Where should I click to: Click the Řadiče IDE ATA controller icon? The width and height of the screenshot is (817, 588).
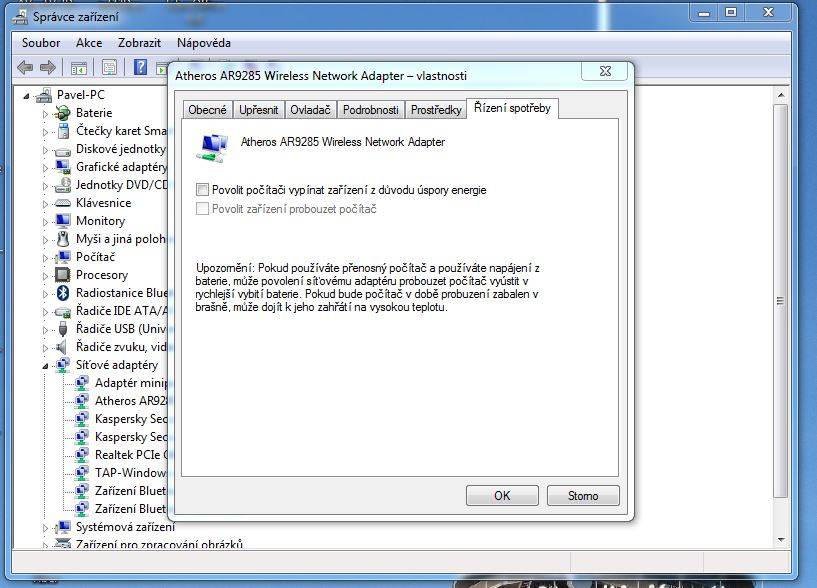pos(63,311)
